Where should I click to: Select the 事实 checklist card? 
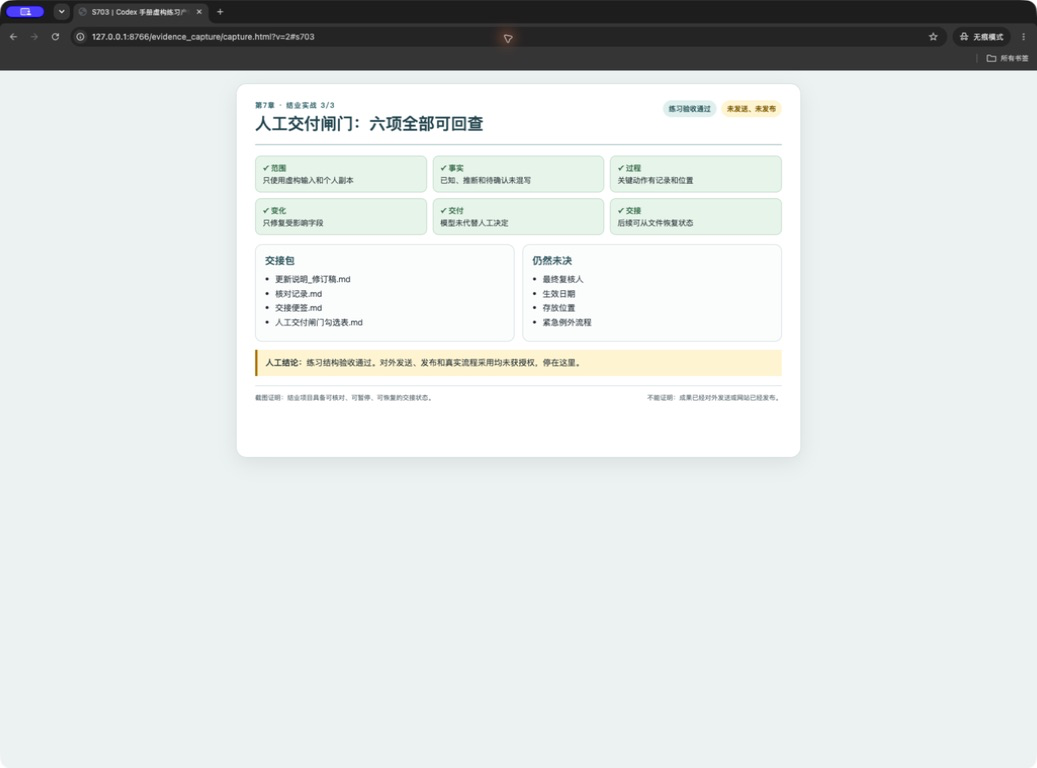(518, 174)
